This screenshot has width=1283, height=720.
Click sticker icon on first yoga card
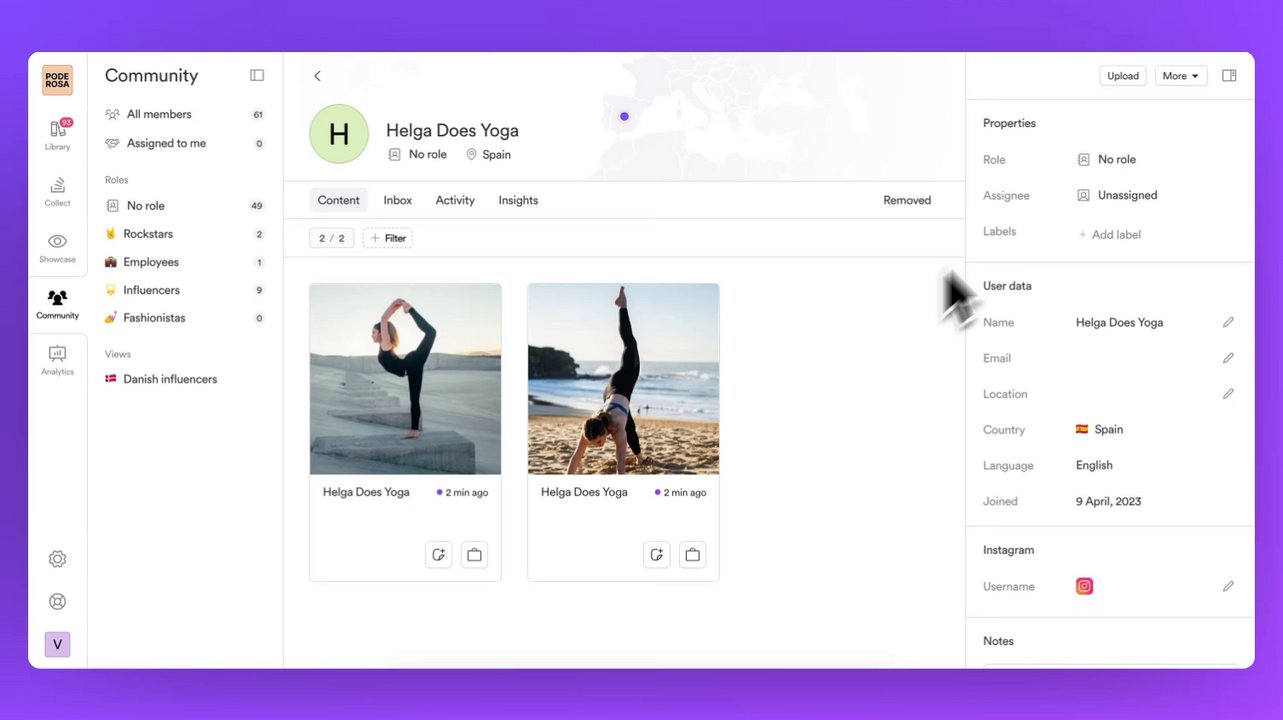coord(438,554)
